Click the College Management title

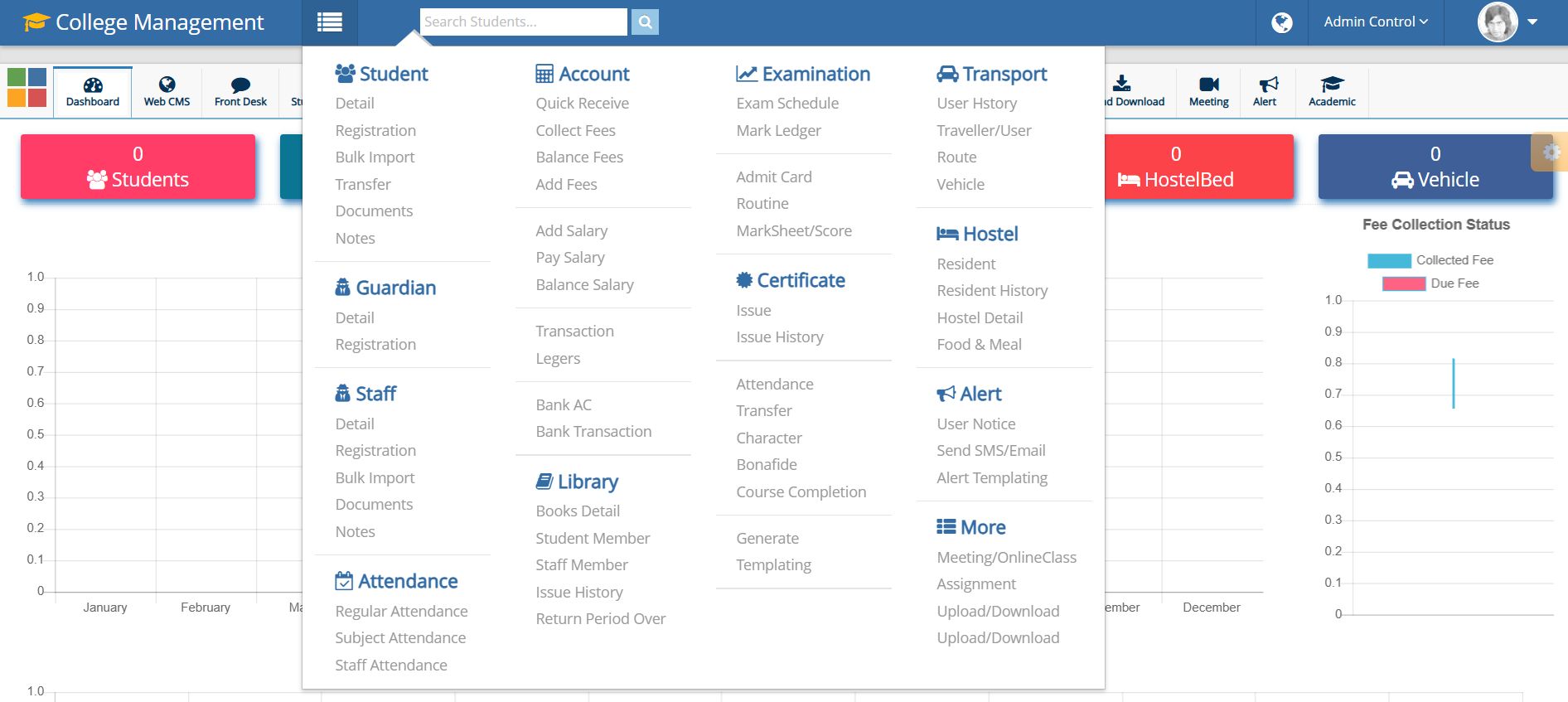(160, 22)
